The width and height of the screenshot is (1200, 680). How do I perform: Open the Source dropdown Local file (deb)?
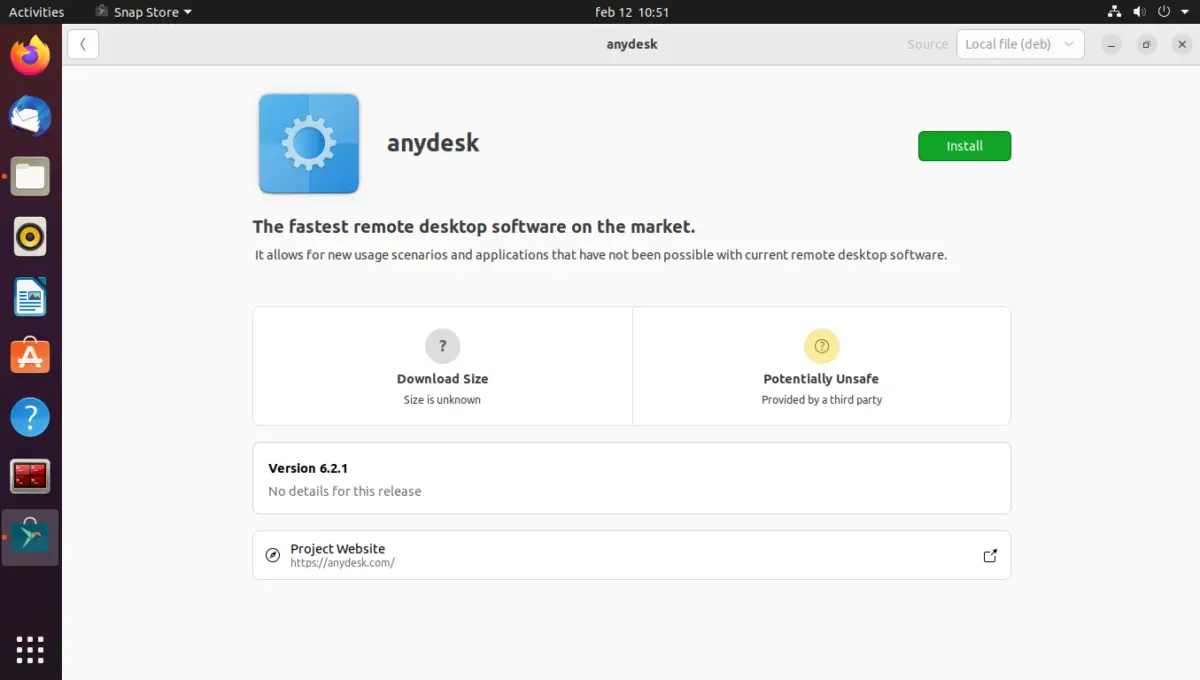[x=1020, y=44]
